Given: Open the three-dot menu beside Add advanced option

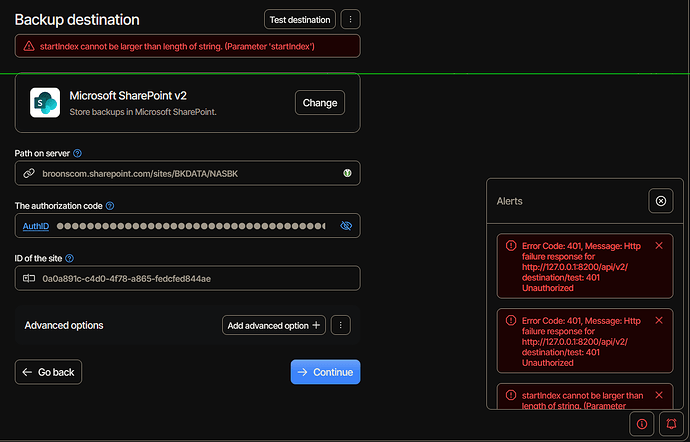Looking at the screenshot, I should [x=340, y=325].
